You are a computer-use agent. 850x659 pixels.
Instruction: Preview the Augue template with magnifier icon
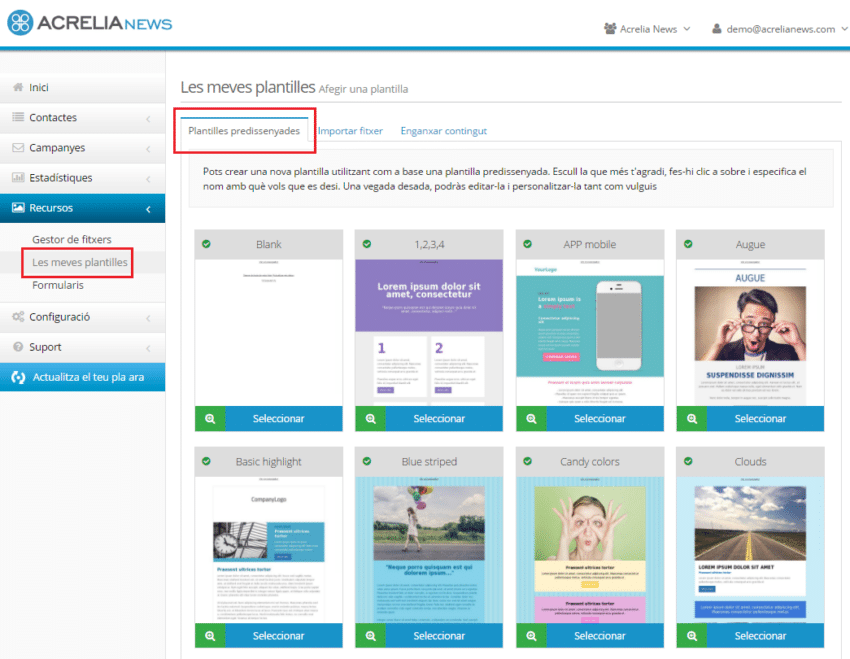click(x=692, y=418)
